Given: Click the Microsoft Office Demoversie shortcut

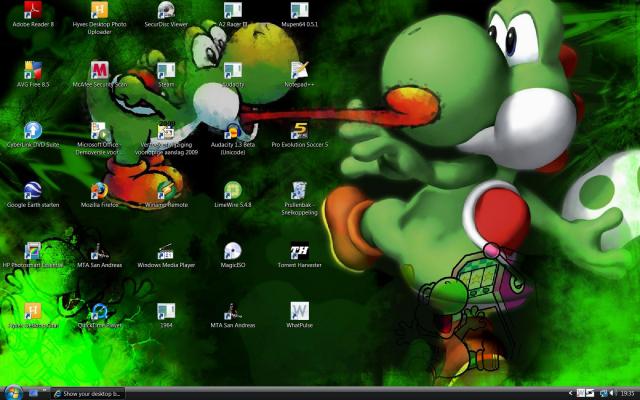Looking at the screenshot, I should (100, 131).
